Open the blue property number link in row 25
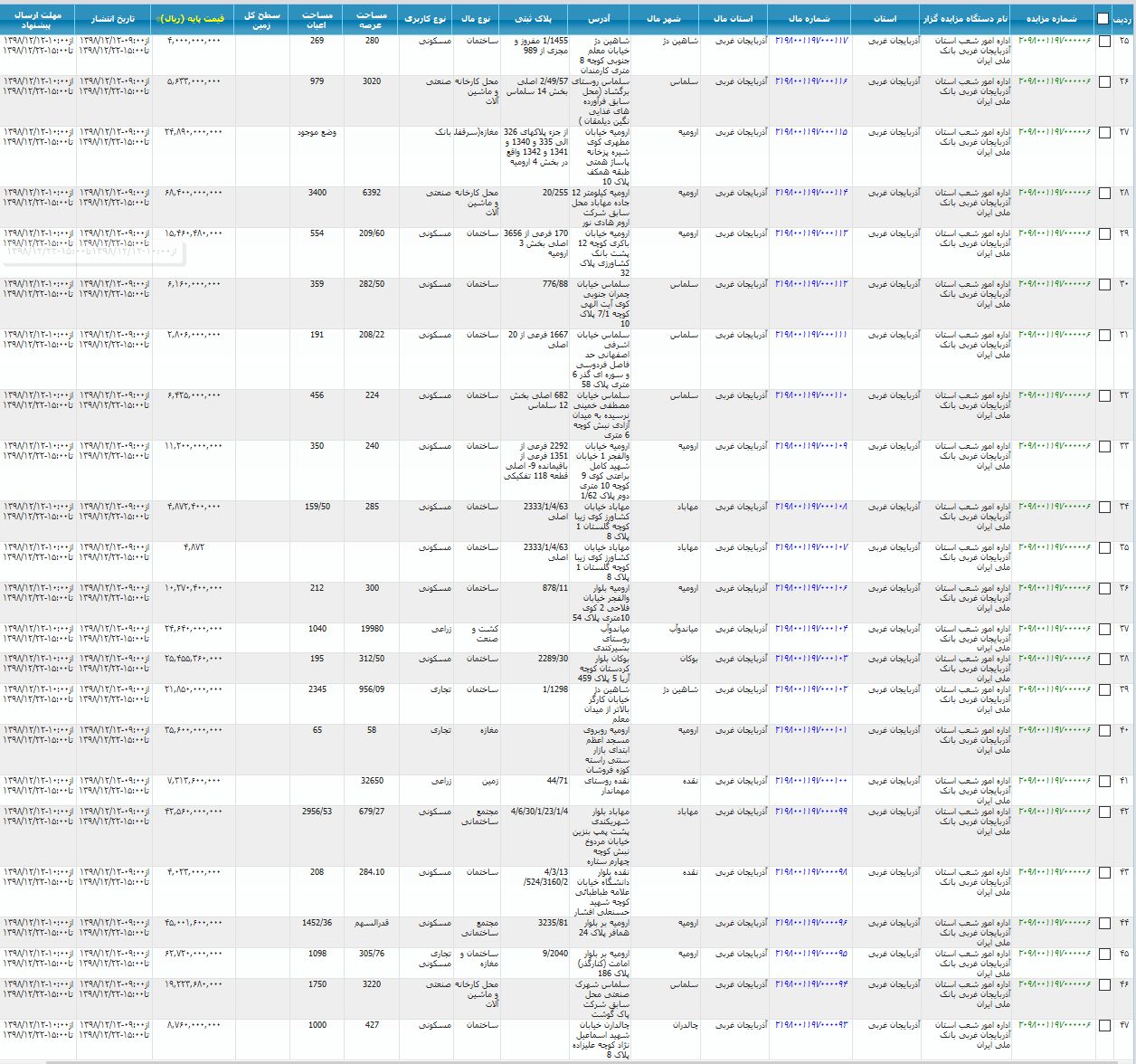Image resolution: width=1136 pixels, height=1064 pixels. 811,41
